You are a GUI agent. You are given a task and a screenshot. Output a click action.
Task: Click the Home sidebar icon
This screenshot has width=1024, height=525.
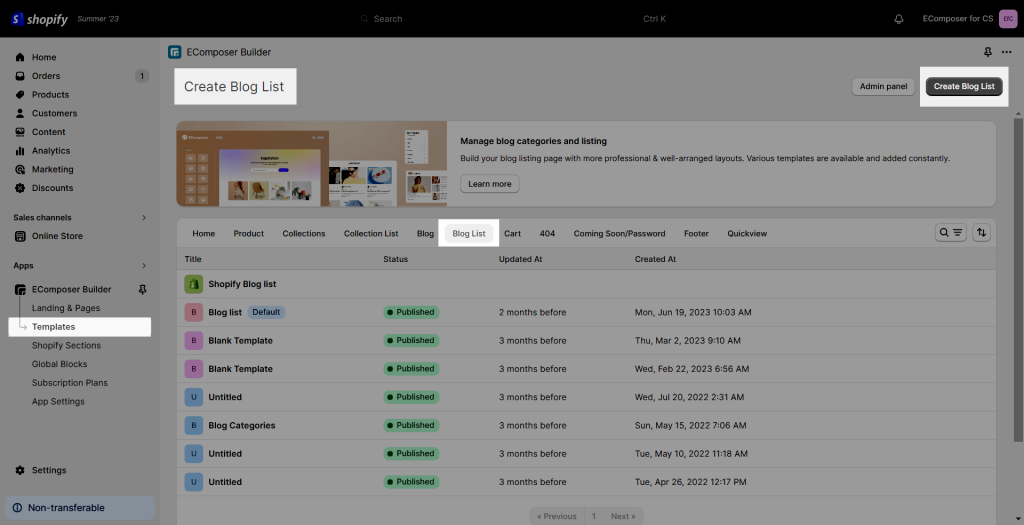click(20, 57)
